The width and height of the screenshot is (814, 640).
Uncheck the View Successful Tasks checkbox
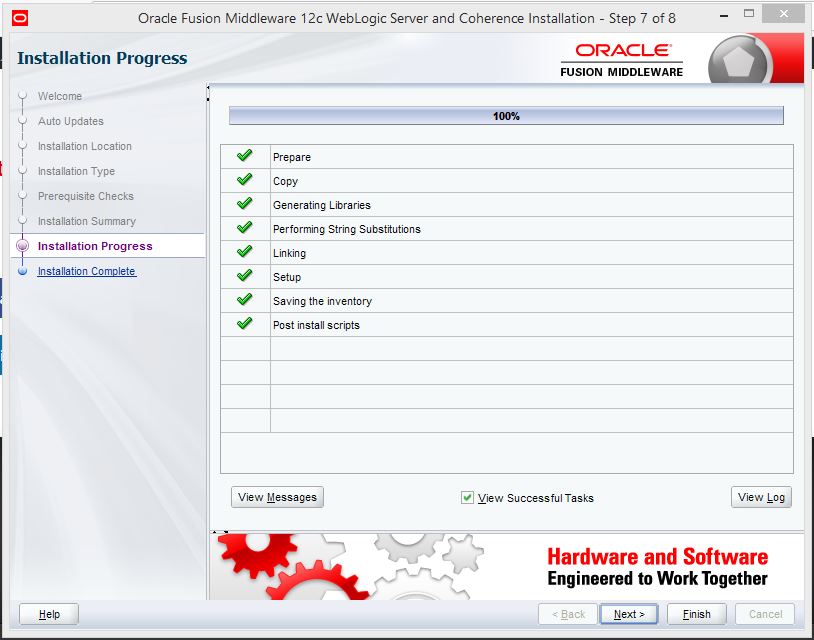point(467,497)
